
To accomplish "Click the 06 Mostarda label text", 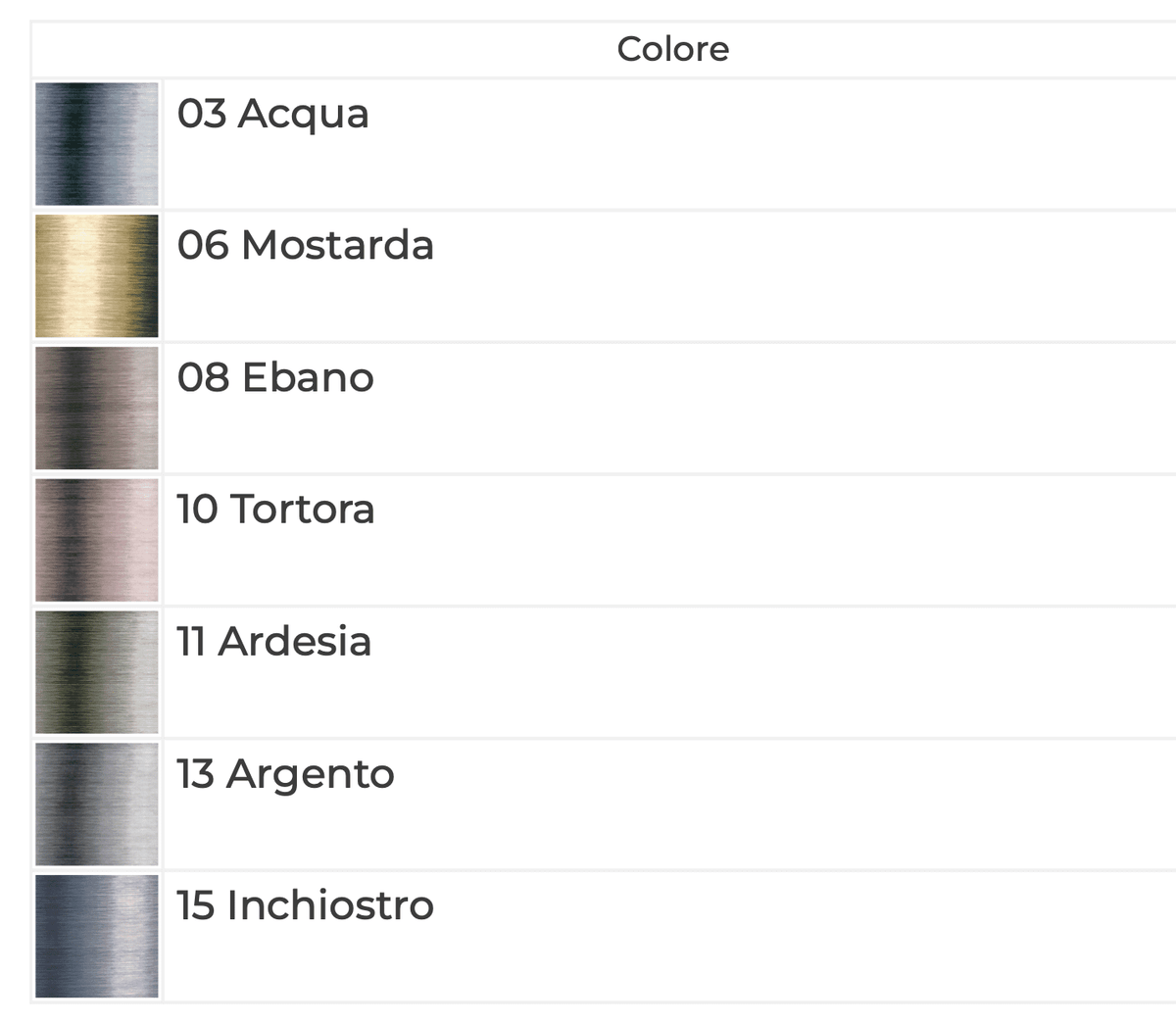I will (x=306, y=245).
